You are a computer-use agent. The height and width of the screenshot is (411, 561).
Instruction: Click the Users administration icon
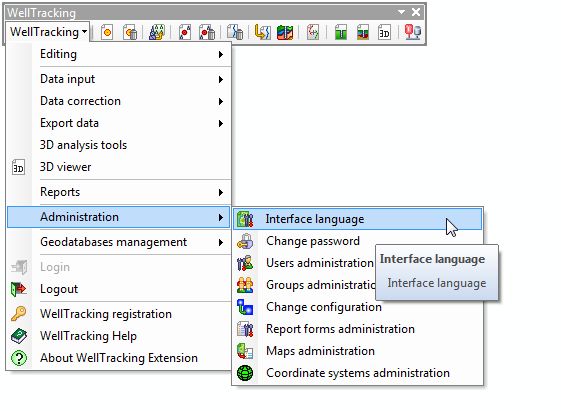(245, 263)
